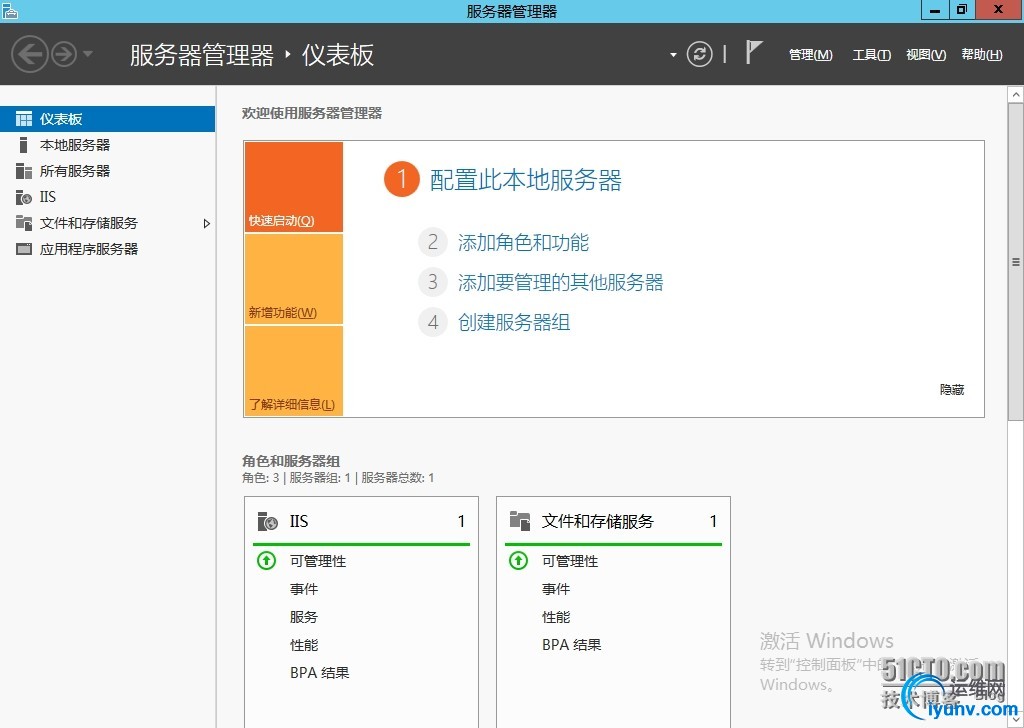
Task: Open the 帮助(H) menu
Action: (x=982, y=55)
